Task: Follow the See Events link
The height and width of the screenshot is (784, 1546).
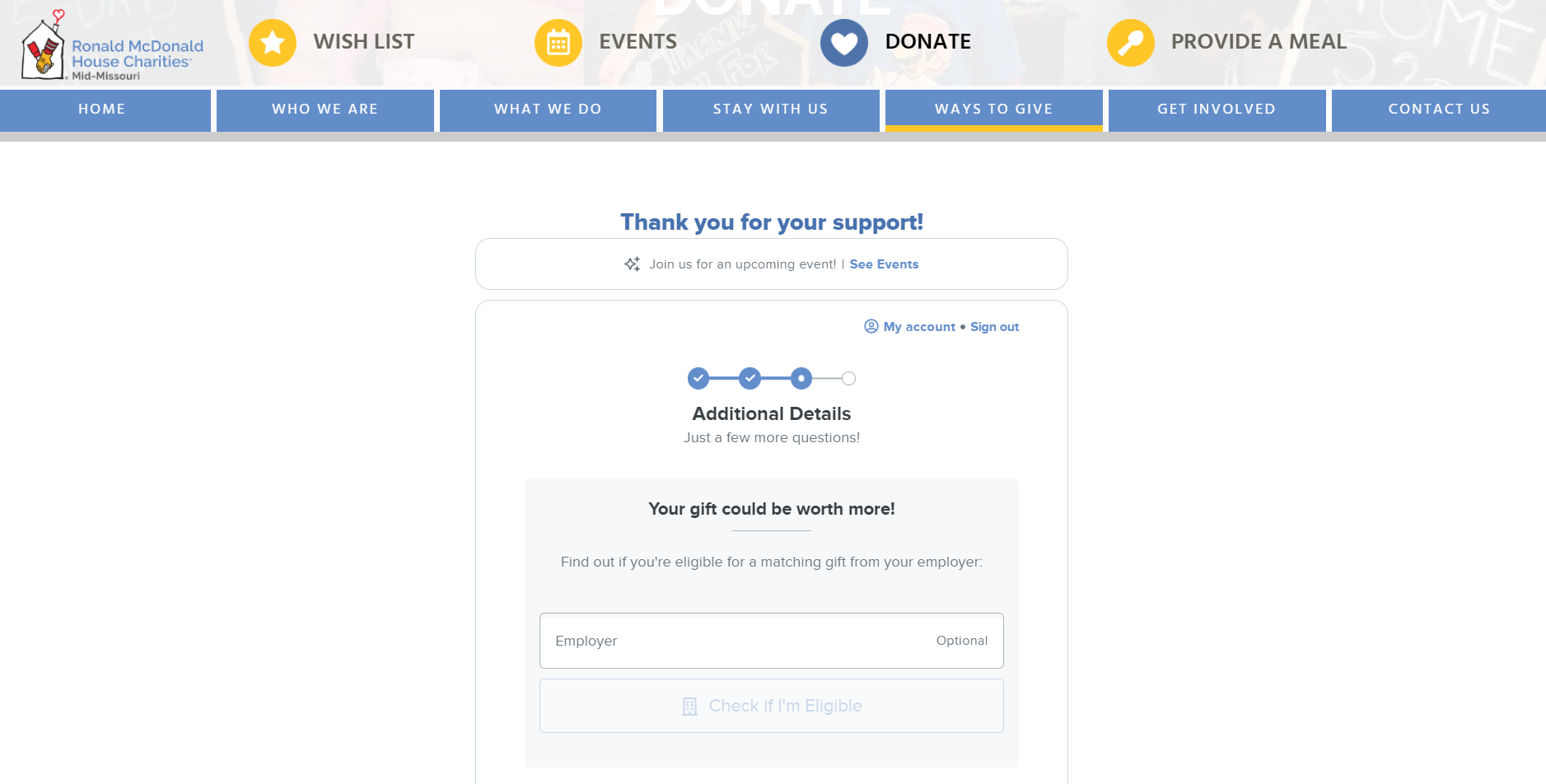Action: [x=884, y=264]
